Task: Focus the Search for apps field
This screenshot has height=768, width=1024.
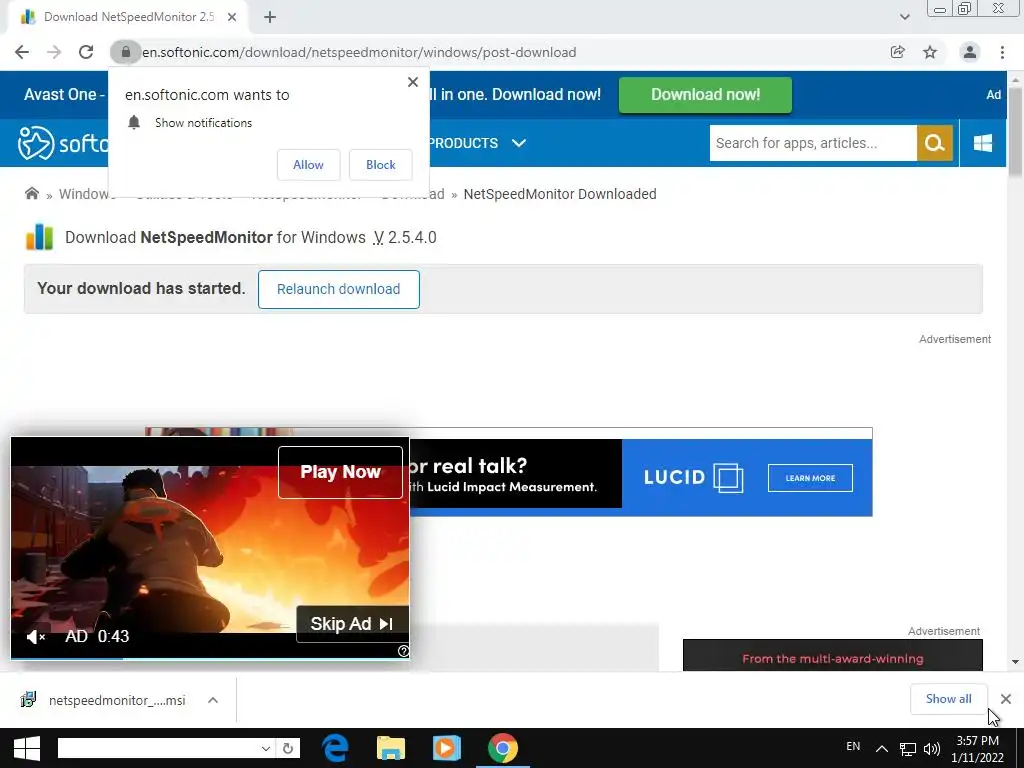Action: (813, 143)
